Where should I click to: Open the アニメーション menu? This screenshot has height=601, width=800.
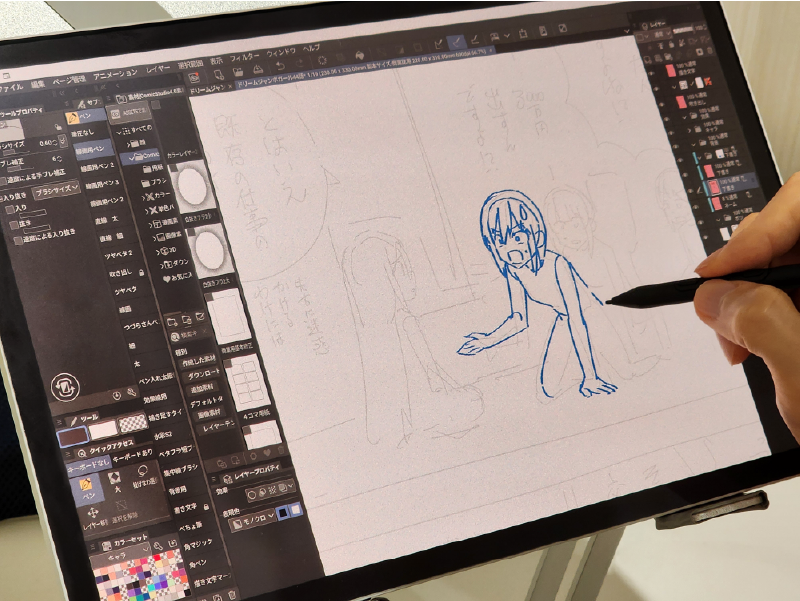(x=113, y=73)
